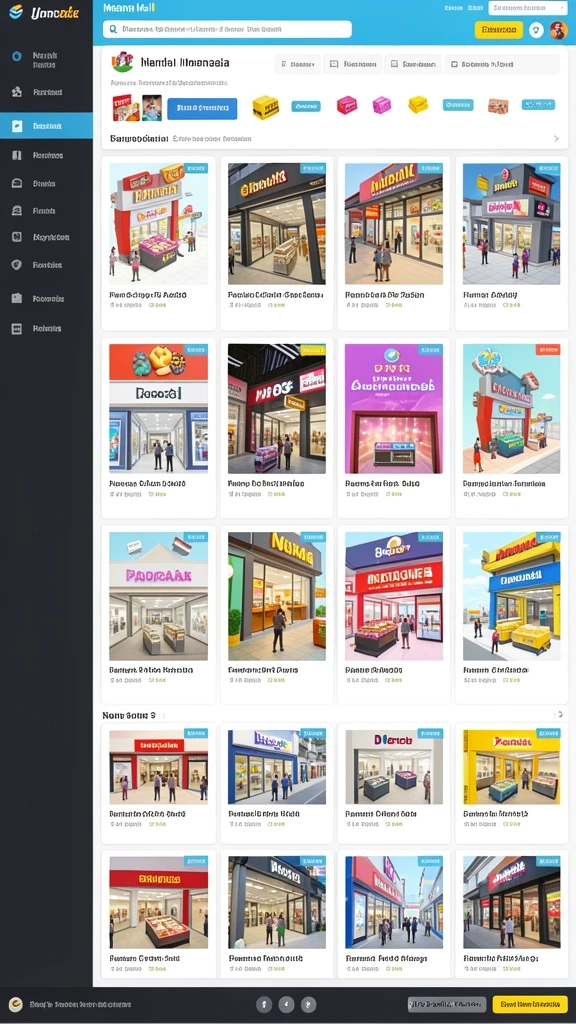Open the user avatar profile in header

coord(558,29)
